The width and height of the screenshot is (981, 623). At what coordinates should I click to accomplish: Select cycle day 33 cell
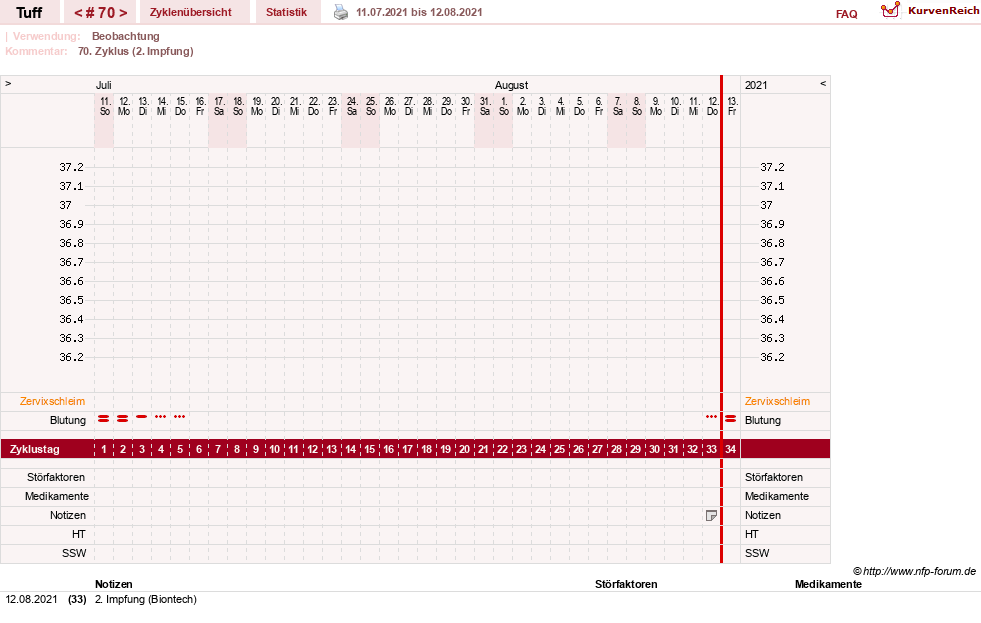[x=711, y=449]
